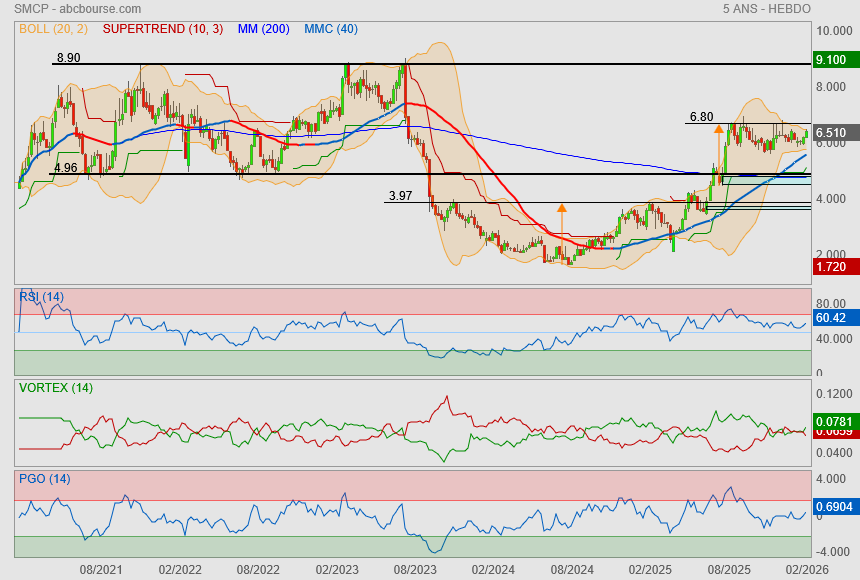This screenshot has height=580, width=860.
Task: Click the PGO (14) panel title
Action: click(44, 479)
